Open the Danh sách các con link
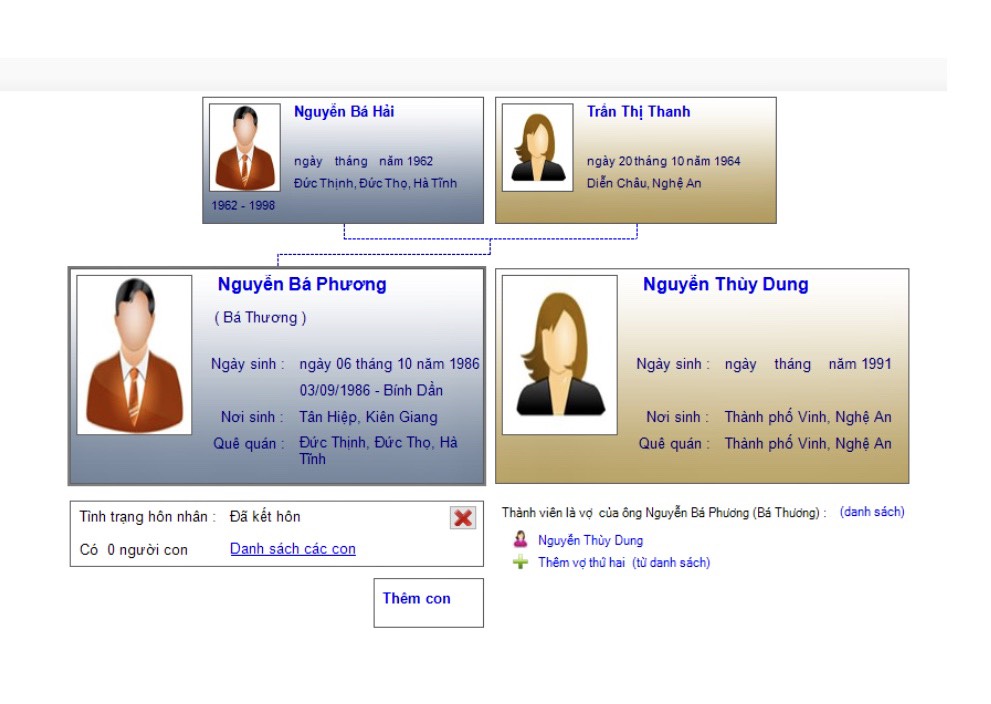Viewport: 991px width, 704px height. tap(293, 549)
